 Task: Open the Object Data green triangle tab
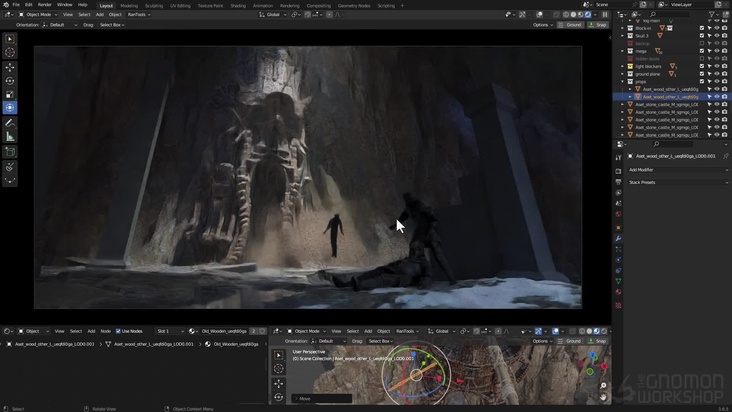click(619, 281)
